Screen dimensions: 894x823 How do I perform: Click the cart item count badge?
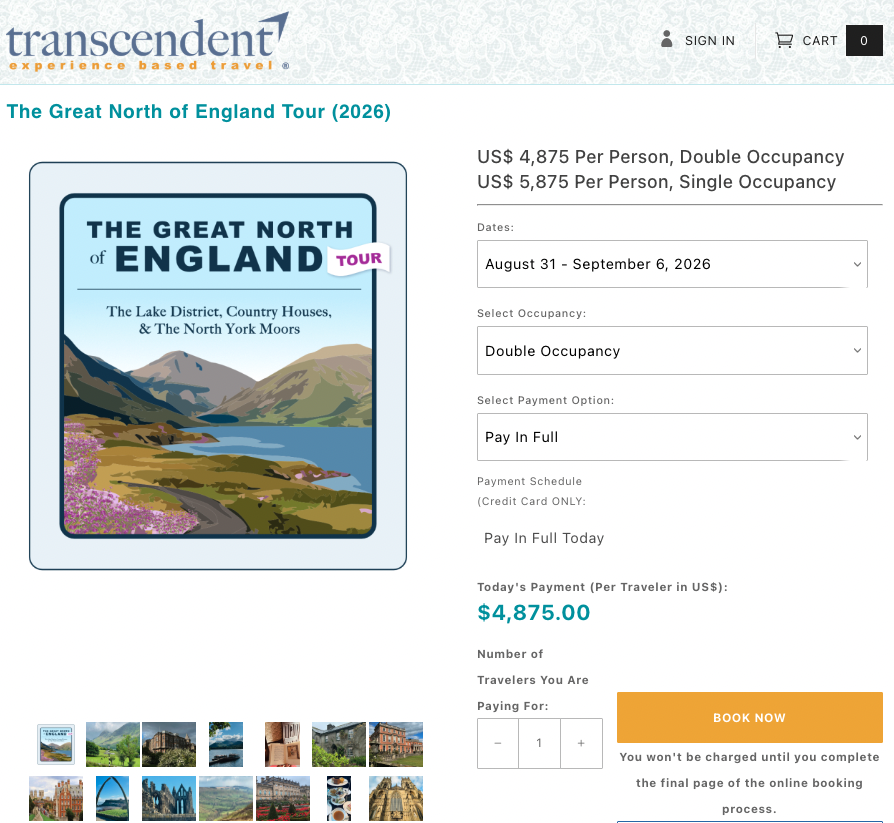[864, 40]
